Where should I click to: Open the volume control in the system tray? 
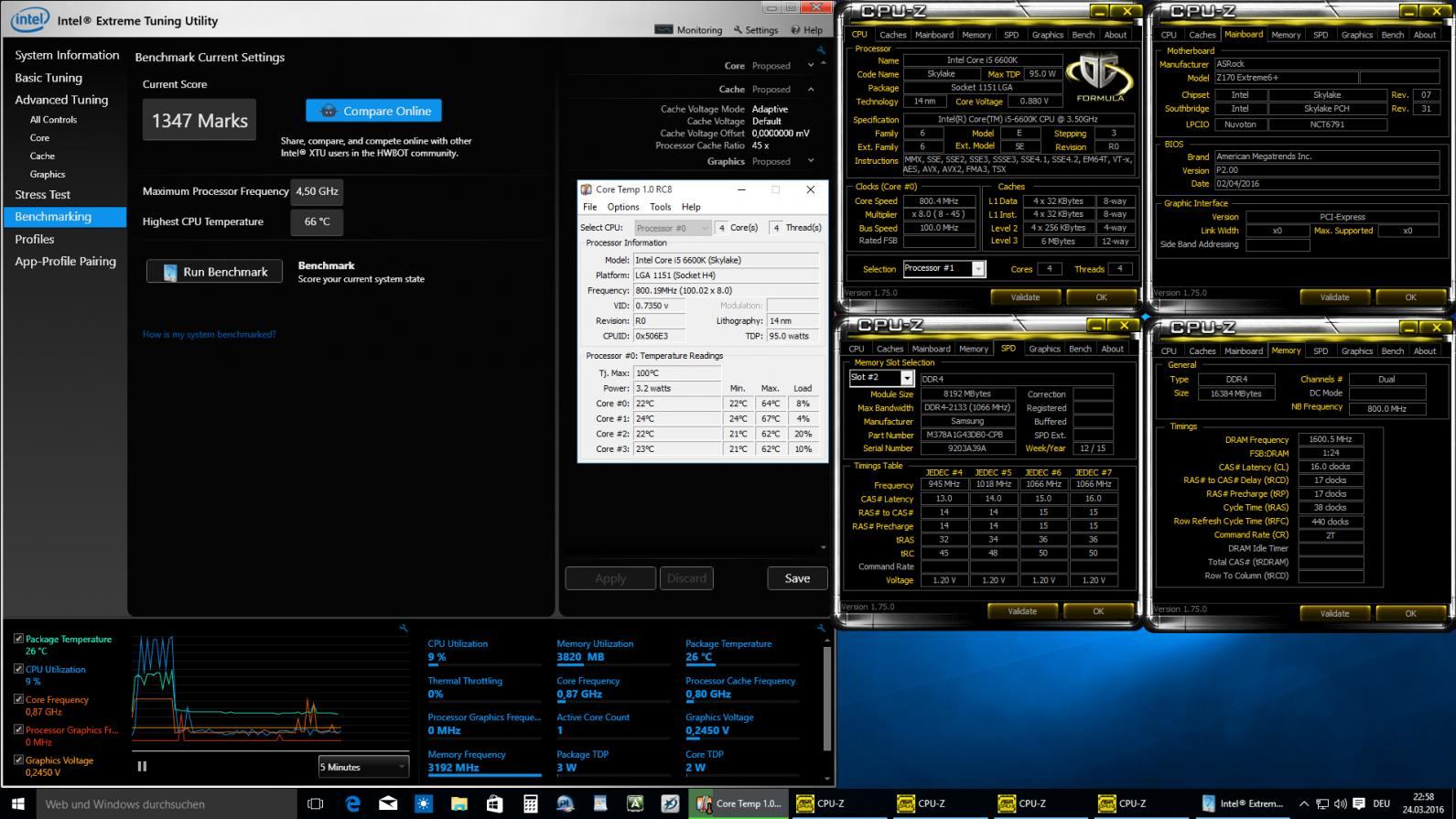(1340, 803)
